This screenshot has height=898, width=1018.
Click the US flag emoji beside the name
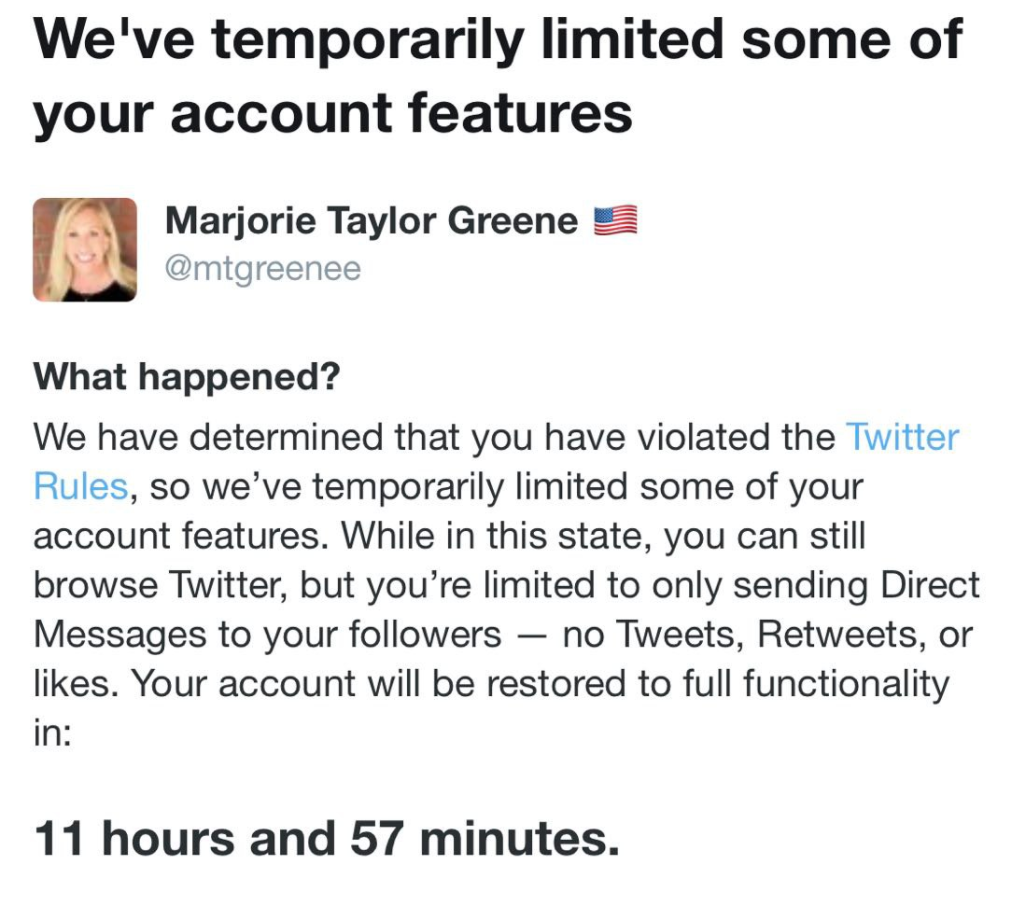point(615,221)
